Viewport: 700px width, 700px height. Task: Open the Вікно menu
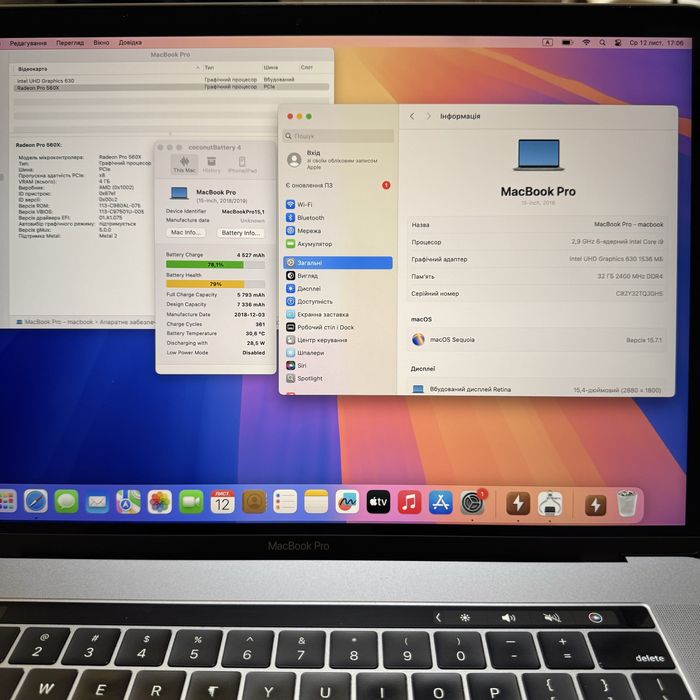101,43
